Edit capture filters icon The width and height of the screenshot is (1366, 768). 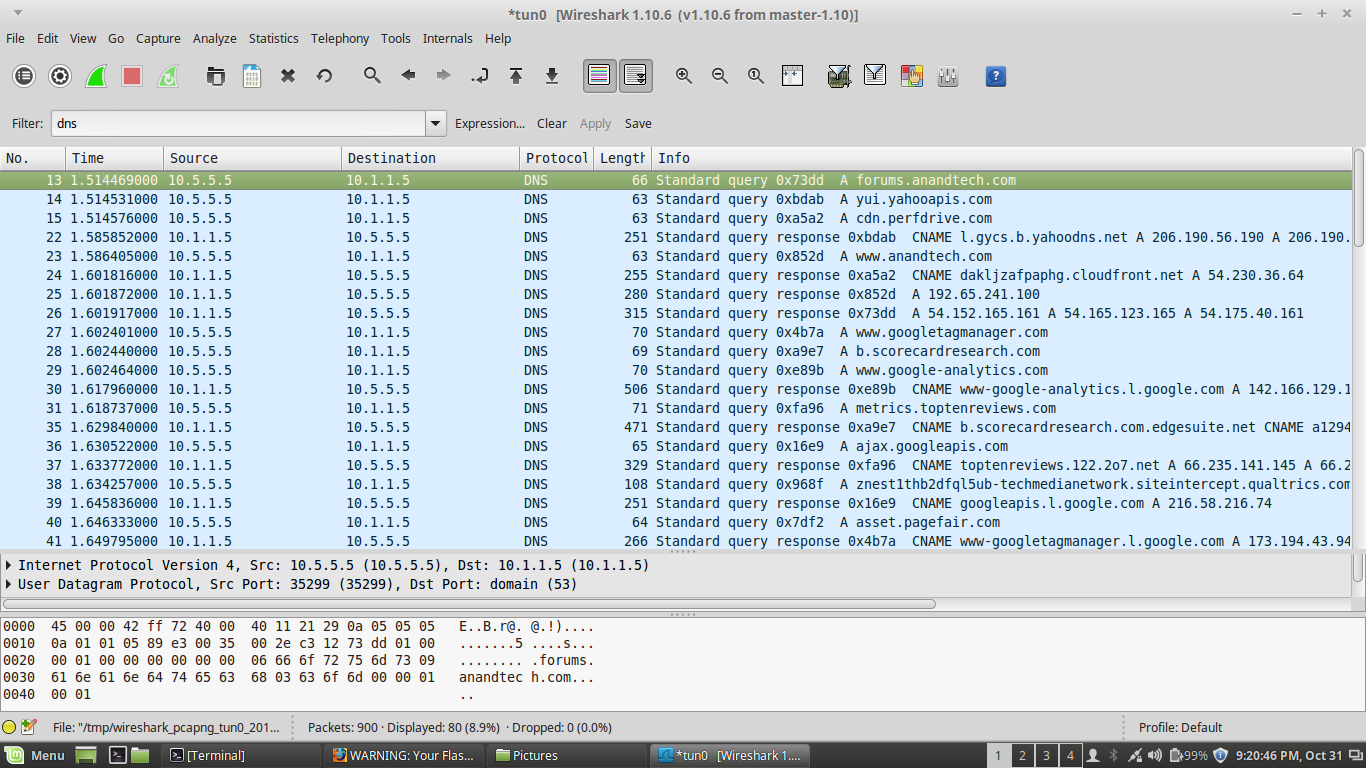839,76
